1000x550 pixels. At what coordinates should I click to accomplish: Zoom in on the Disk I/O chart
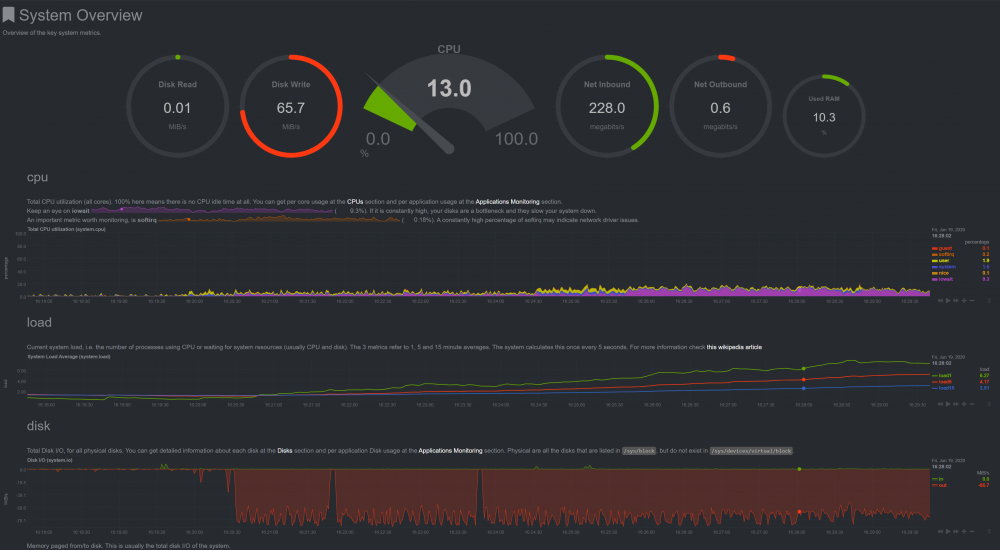pyautogui.click(x=964, y=531)
